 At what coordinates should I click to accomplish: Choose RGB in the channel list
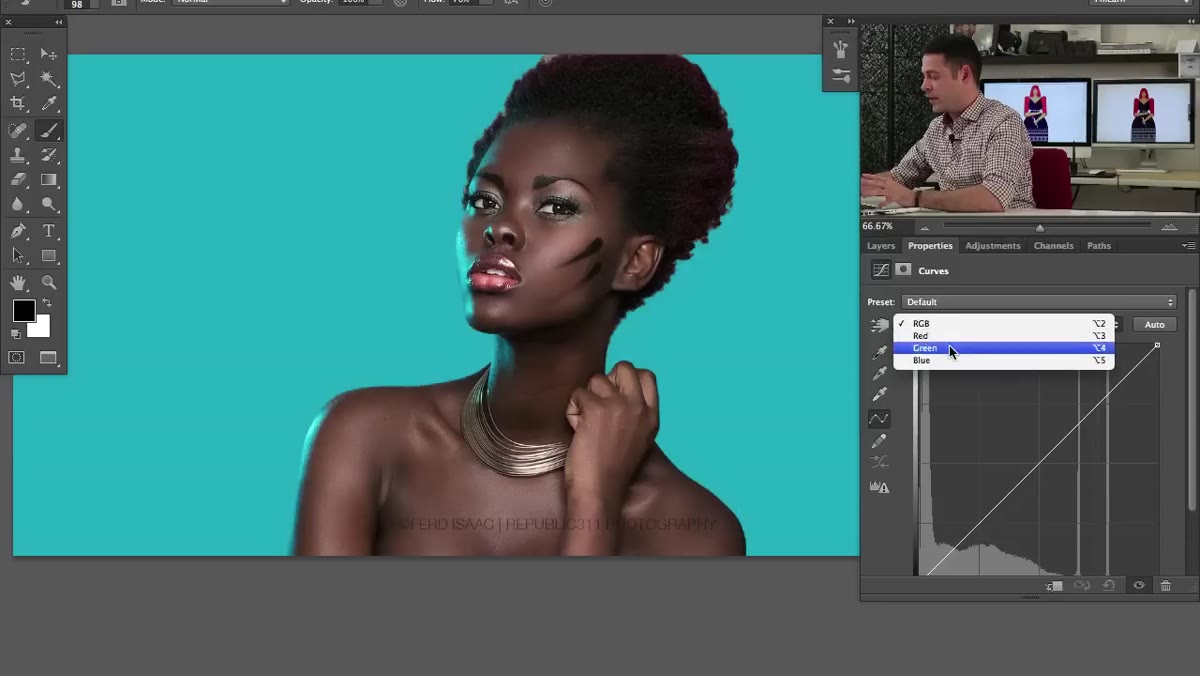coord(1003,324)
